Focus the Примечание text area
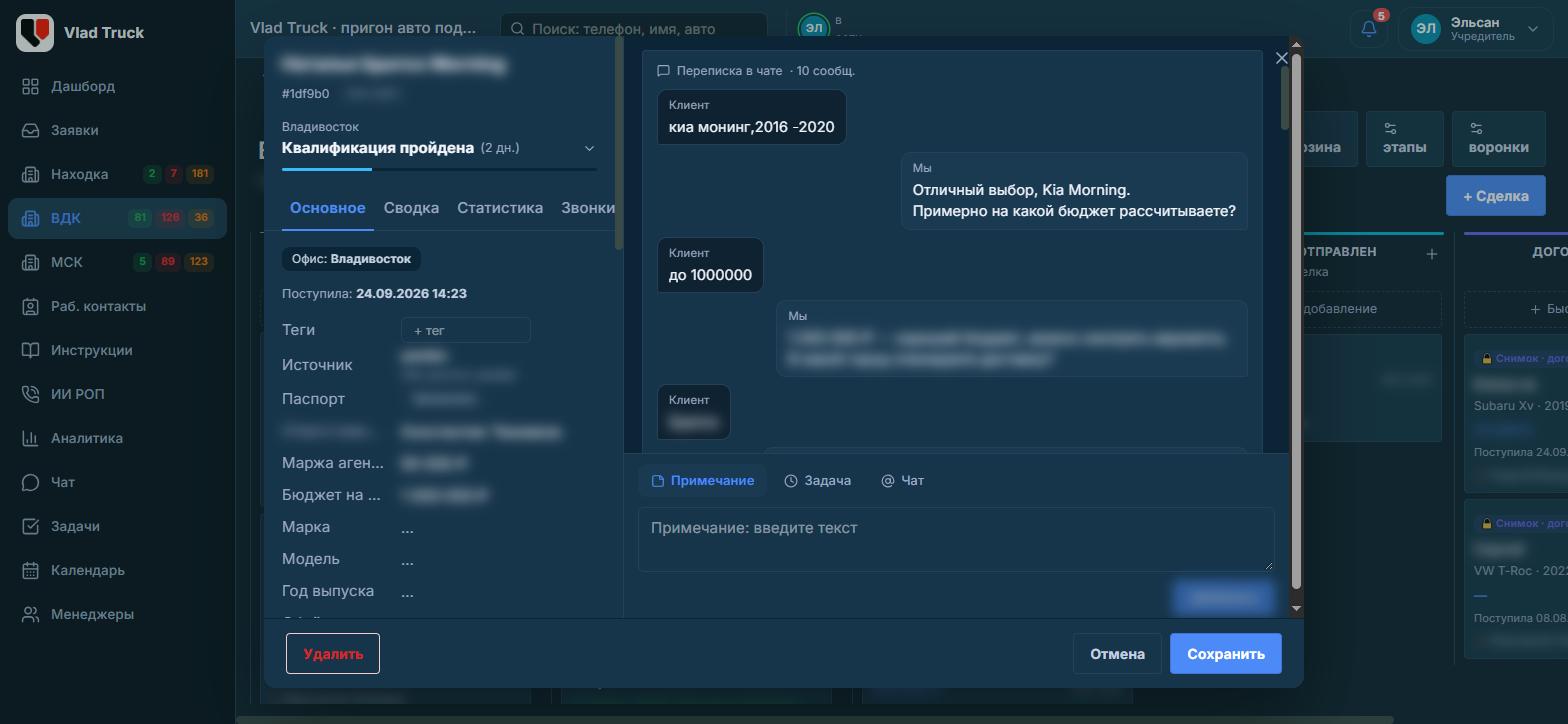 956,540
